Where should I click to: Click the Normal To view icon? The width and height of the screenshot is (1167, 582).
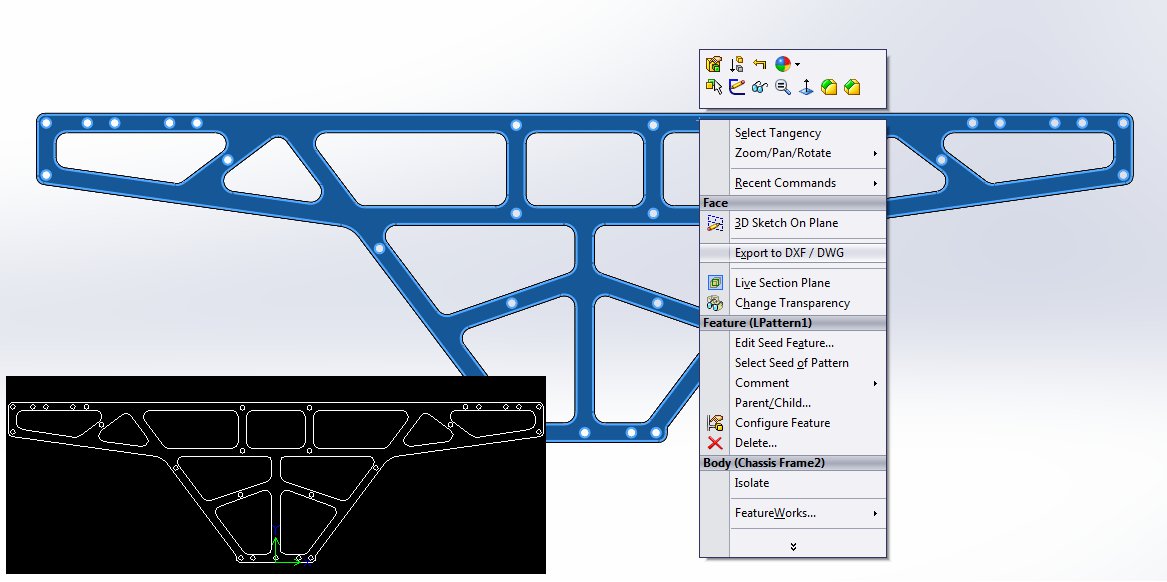(x=806, y=87)
